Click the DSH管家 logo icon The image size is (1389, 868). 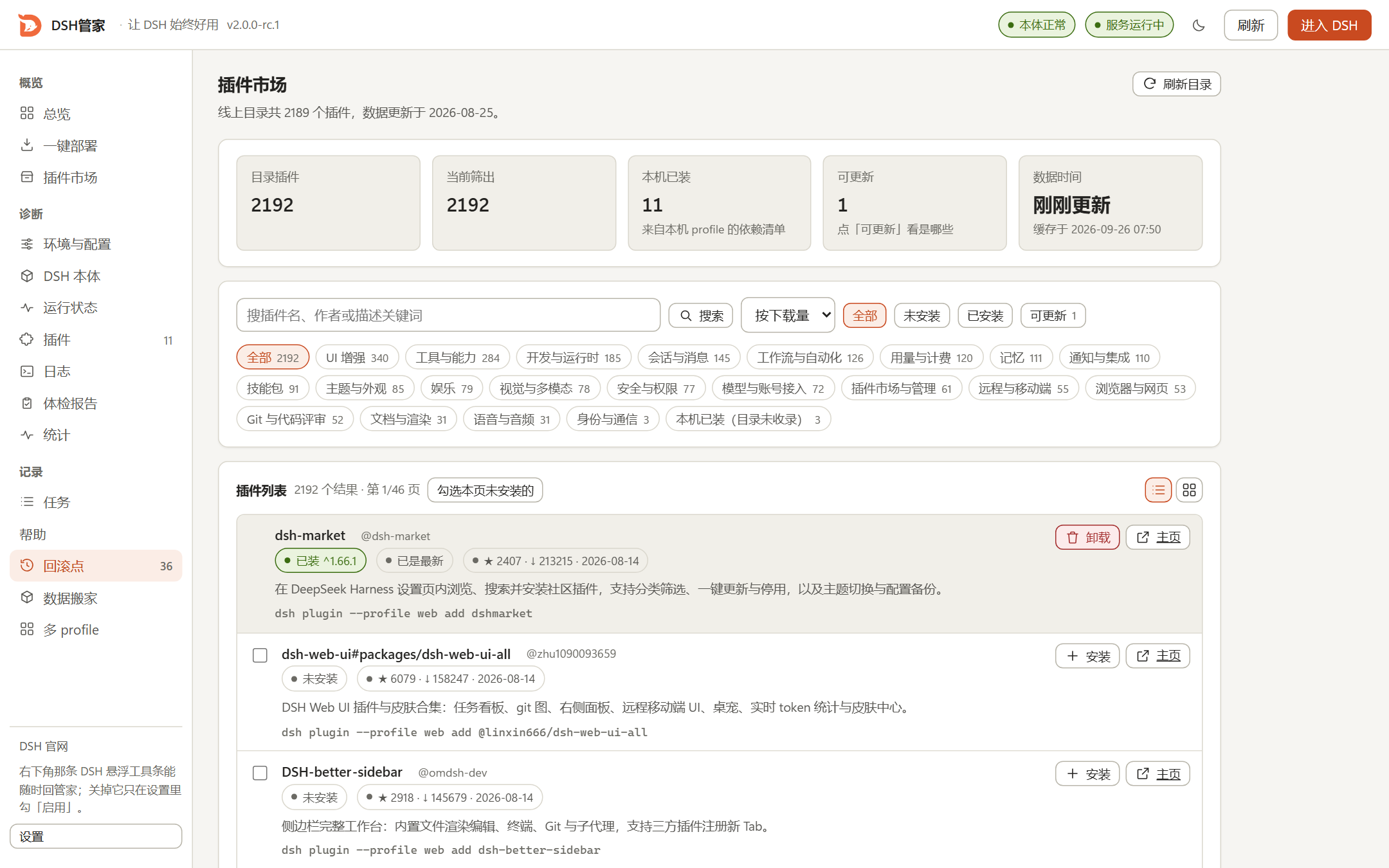(30, 25)
